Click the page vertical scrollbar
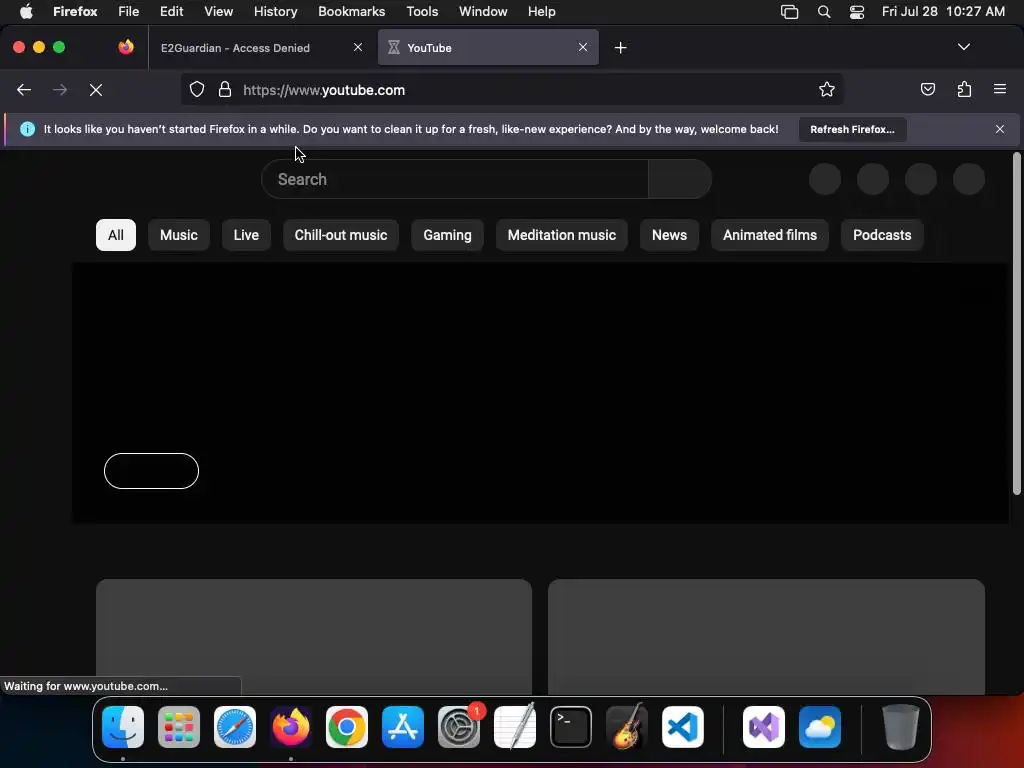Image resolution: width=1024 pixels, height=768 pixels. pos(1016,323)
